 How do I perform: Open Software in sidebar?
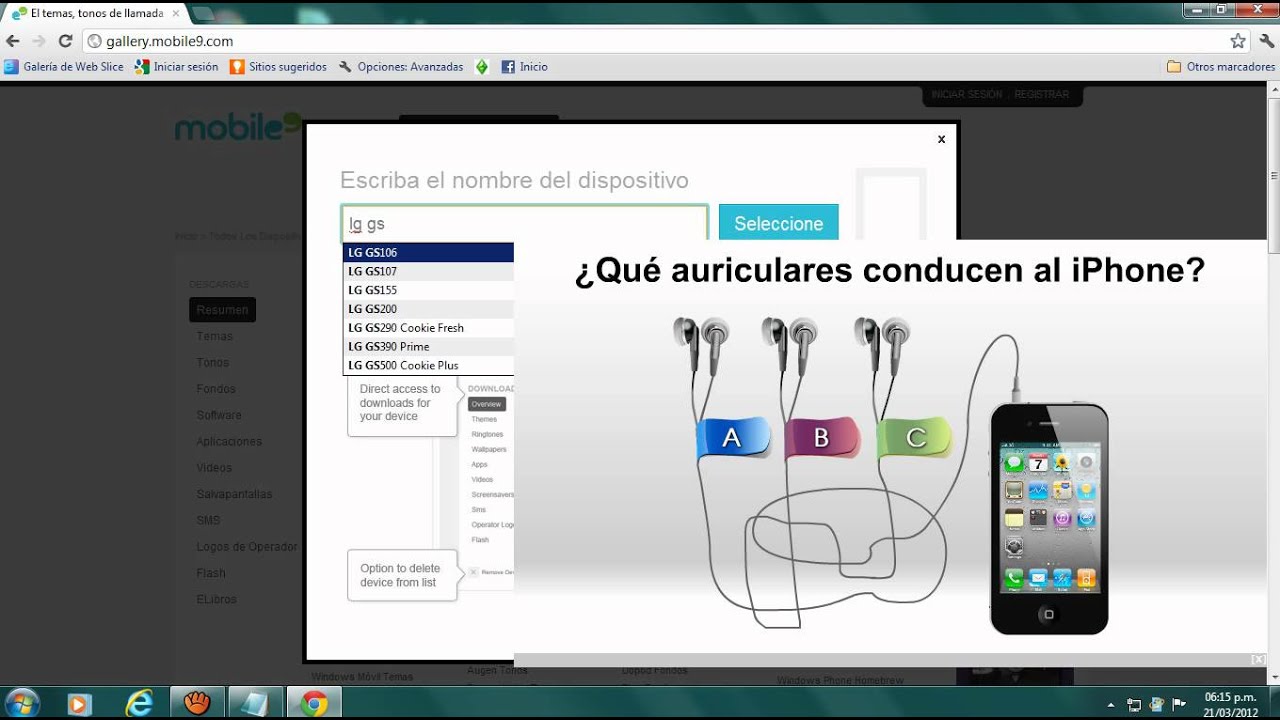[x=219, y=415]
